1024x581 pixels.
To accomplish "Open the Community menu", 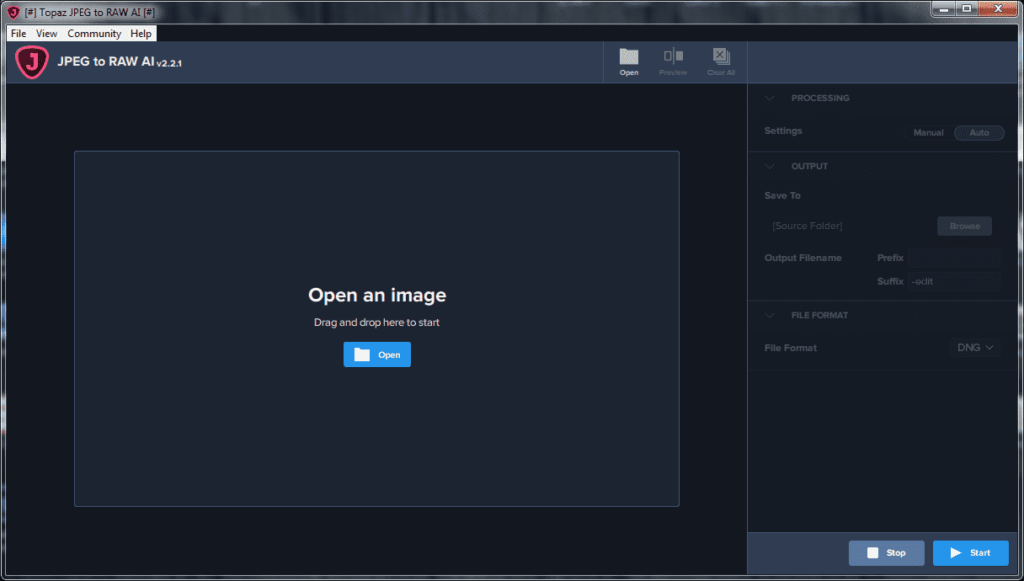I will coord(94,33).
